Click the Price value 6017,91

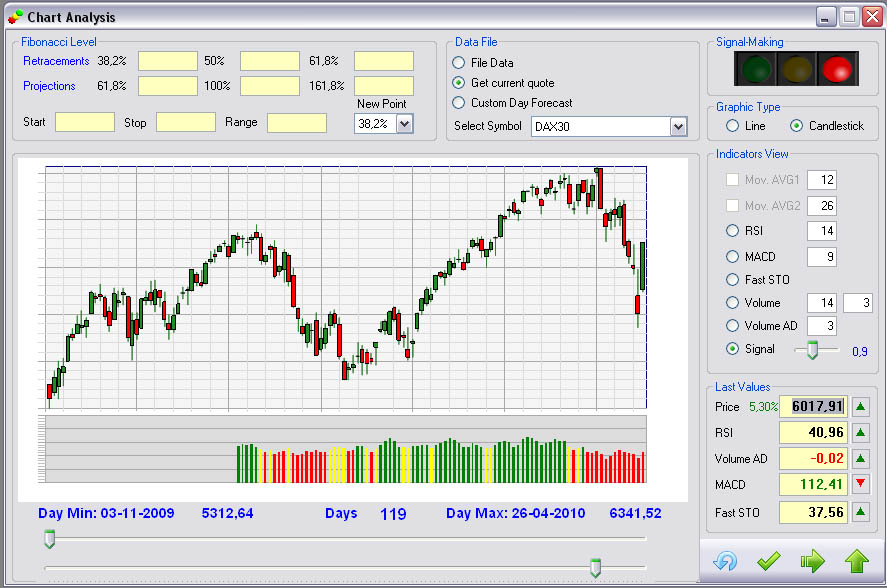pos(813,406)
